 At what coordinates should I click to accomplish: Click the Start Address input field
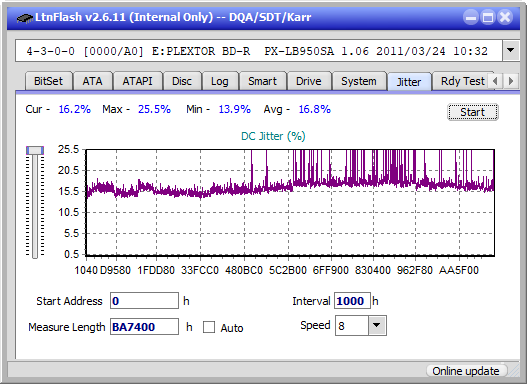point(144,301)
